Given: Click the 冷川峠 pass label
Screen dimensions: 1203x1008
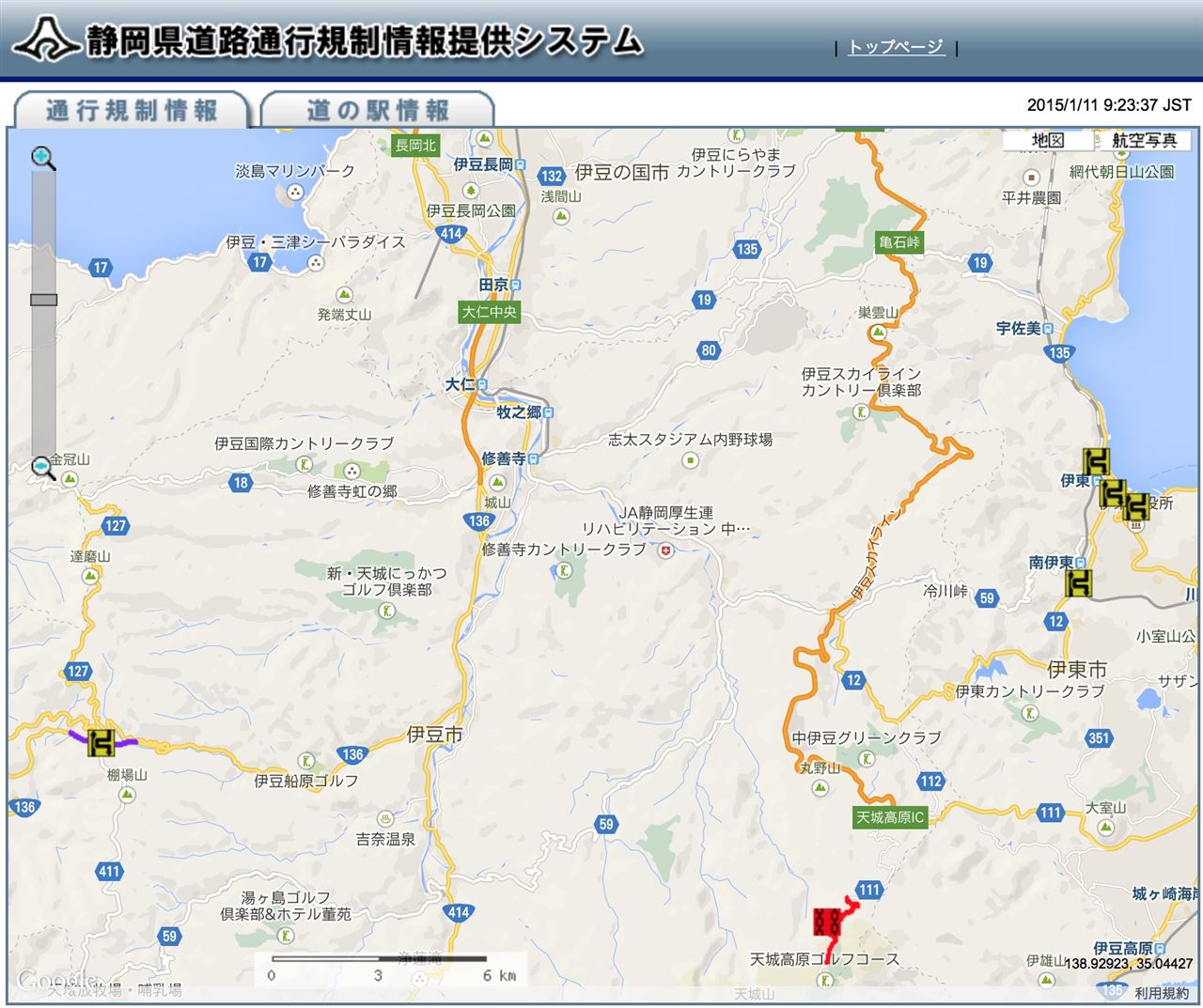Looking at the screenshot, I should 945,591.
